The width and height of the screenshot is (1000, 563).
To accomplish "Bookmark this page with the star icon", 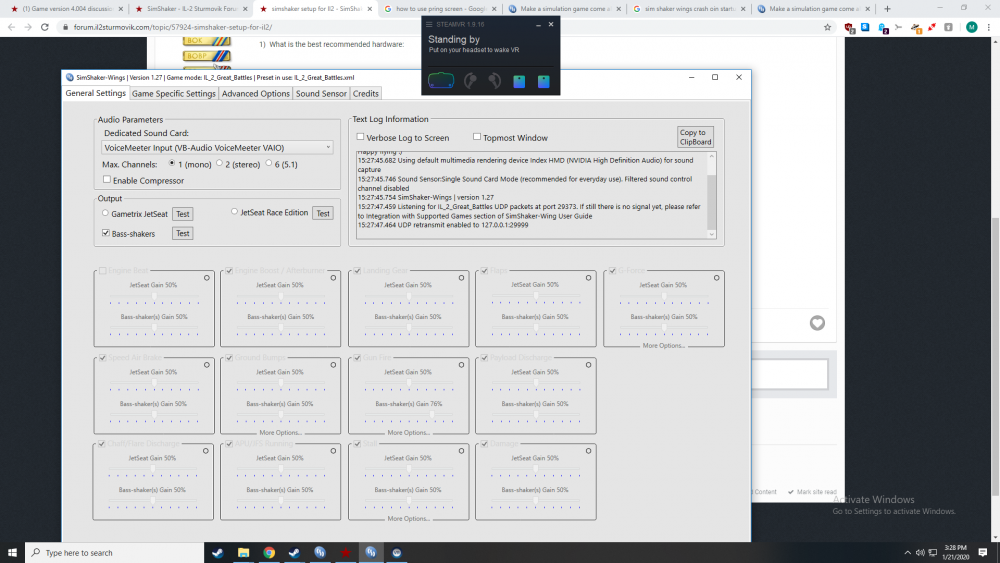I will tap(828, 27).
